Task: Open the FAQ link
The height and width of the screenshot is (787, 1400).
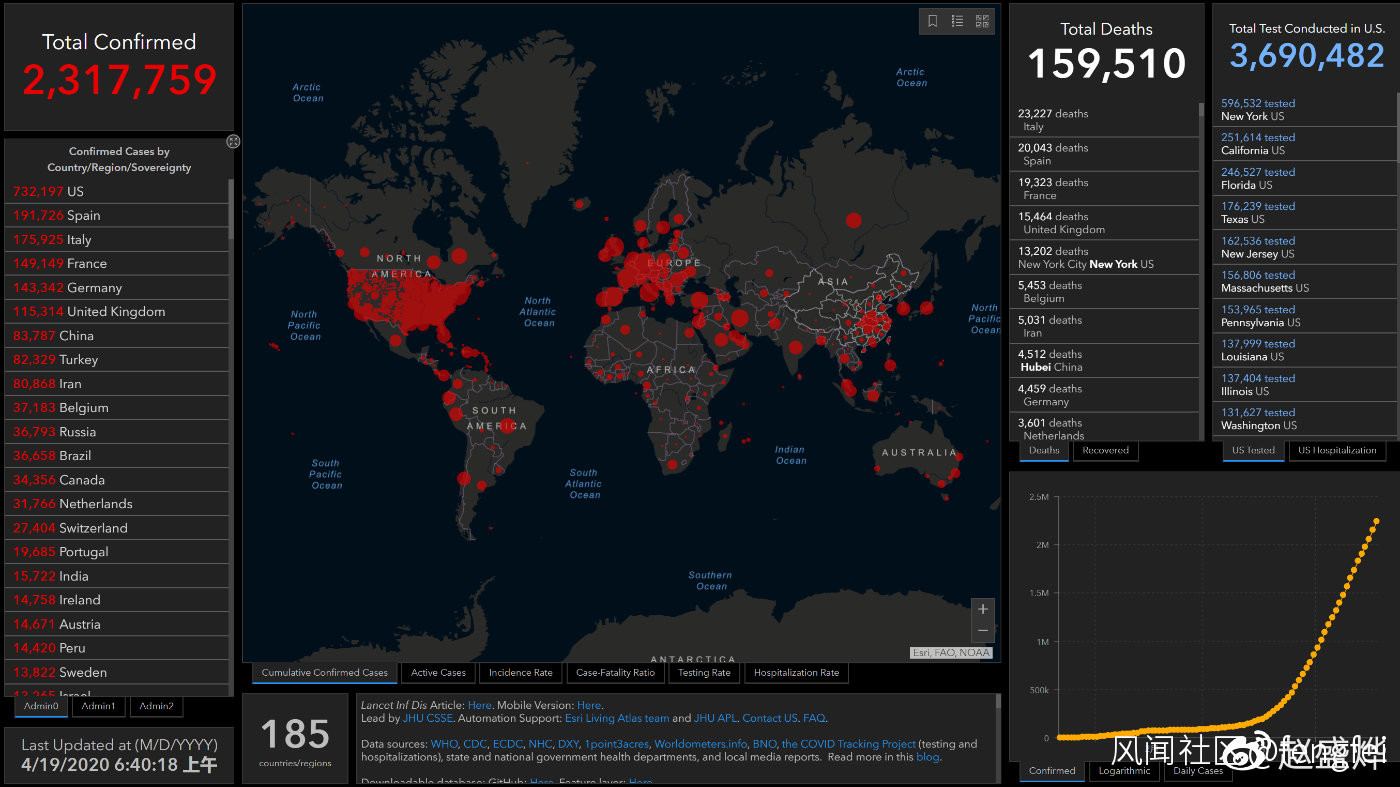Action: 814,718
